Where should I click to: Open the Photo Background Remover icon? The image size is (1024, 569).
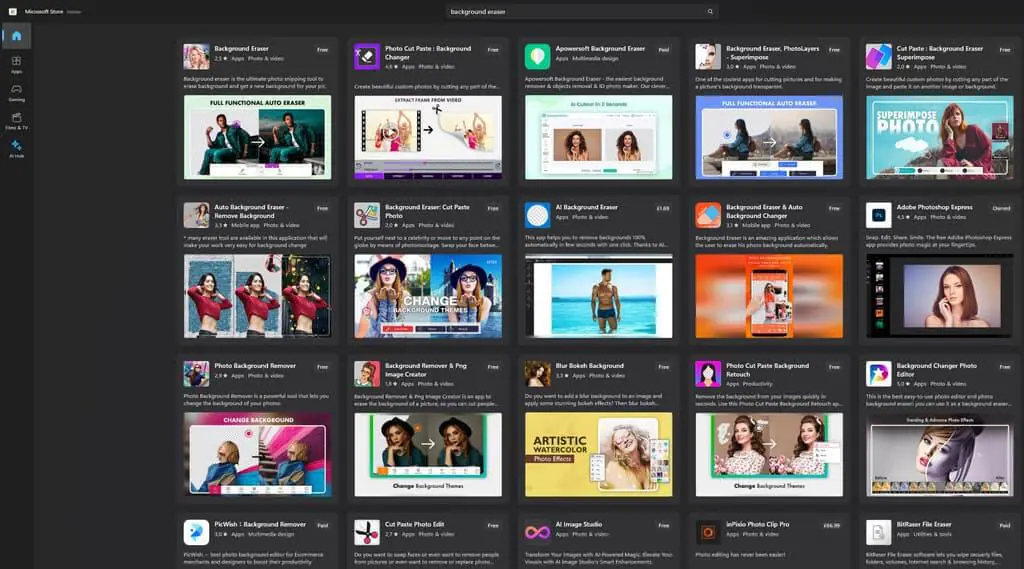point(197,374)
